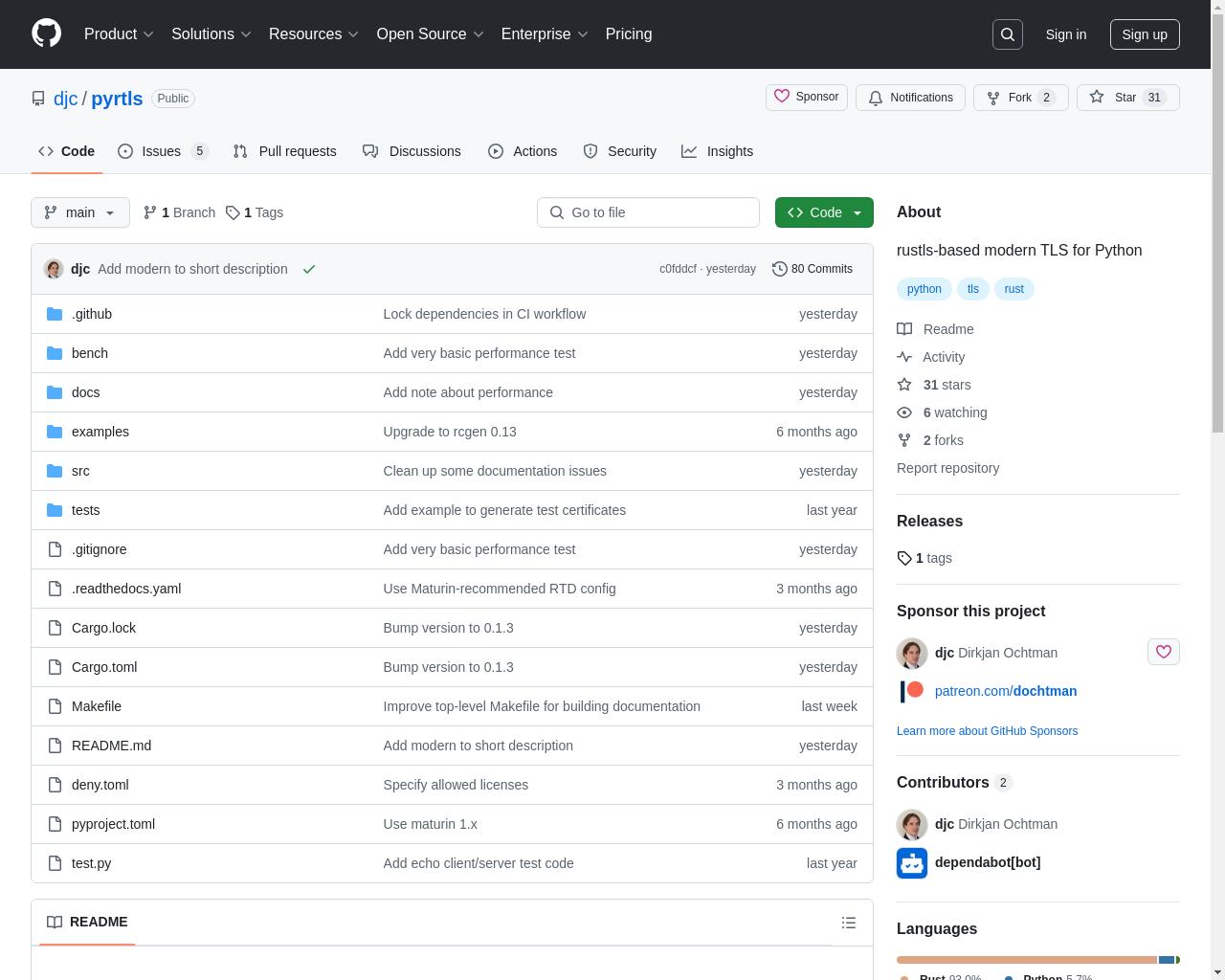
Task: Switch to the Actions tab
Action: tap(523, 151)
